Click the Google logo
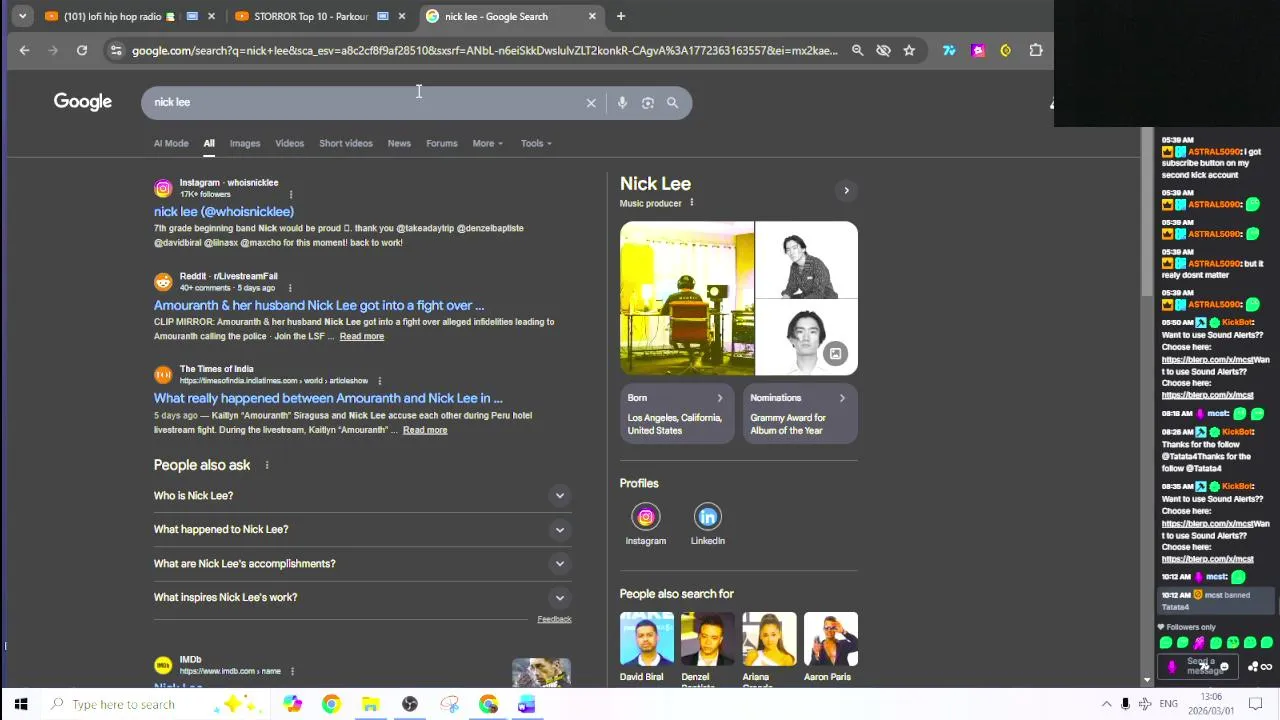The image size is (1280, 720). click(x=83, y=102)
